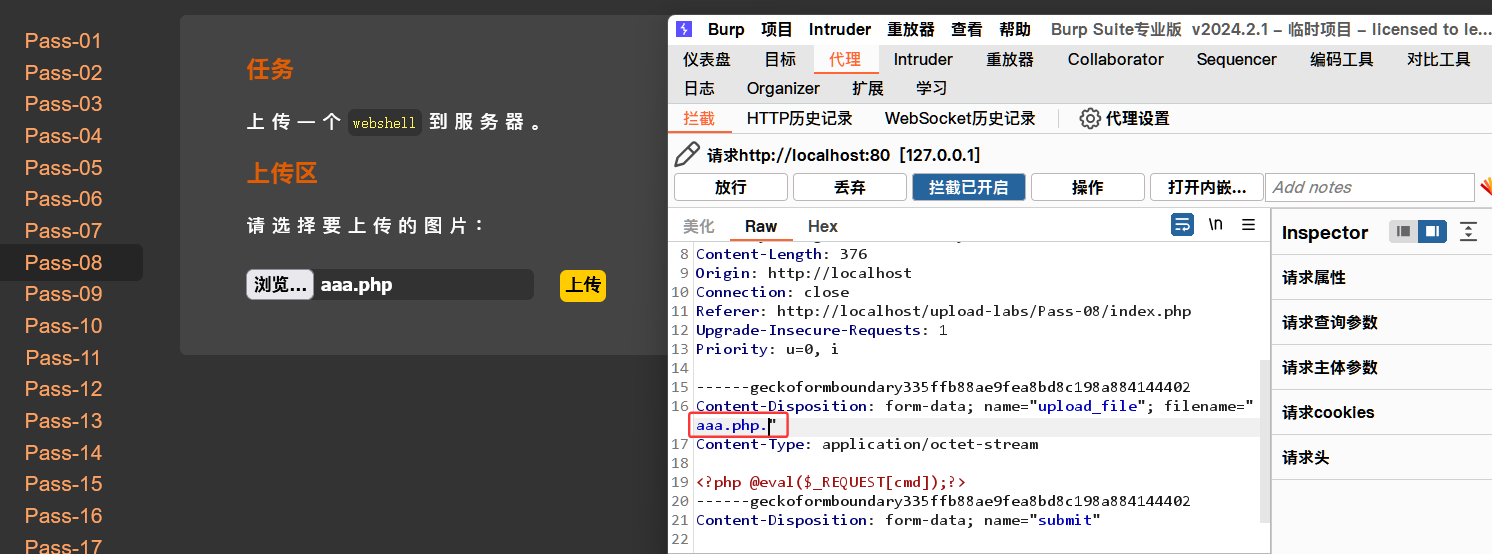1492x554 pixels.
Task: Toggle show non-printable characters \n icon
Action: coord(1215,225)
